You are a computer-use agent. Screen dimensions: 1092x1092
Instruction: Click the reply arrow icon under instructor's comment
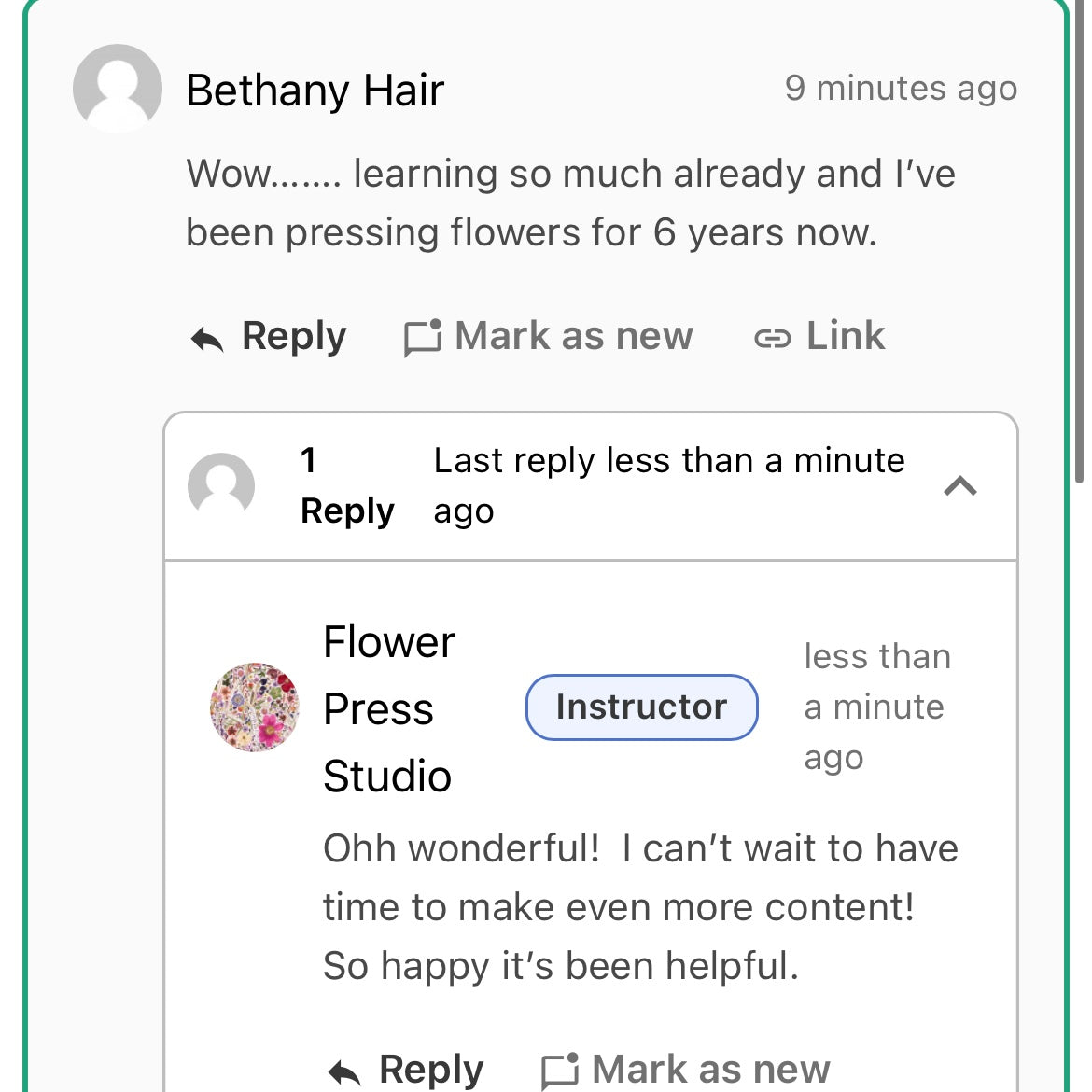pyautogui.click(x=344, y=1071)
